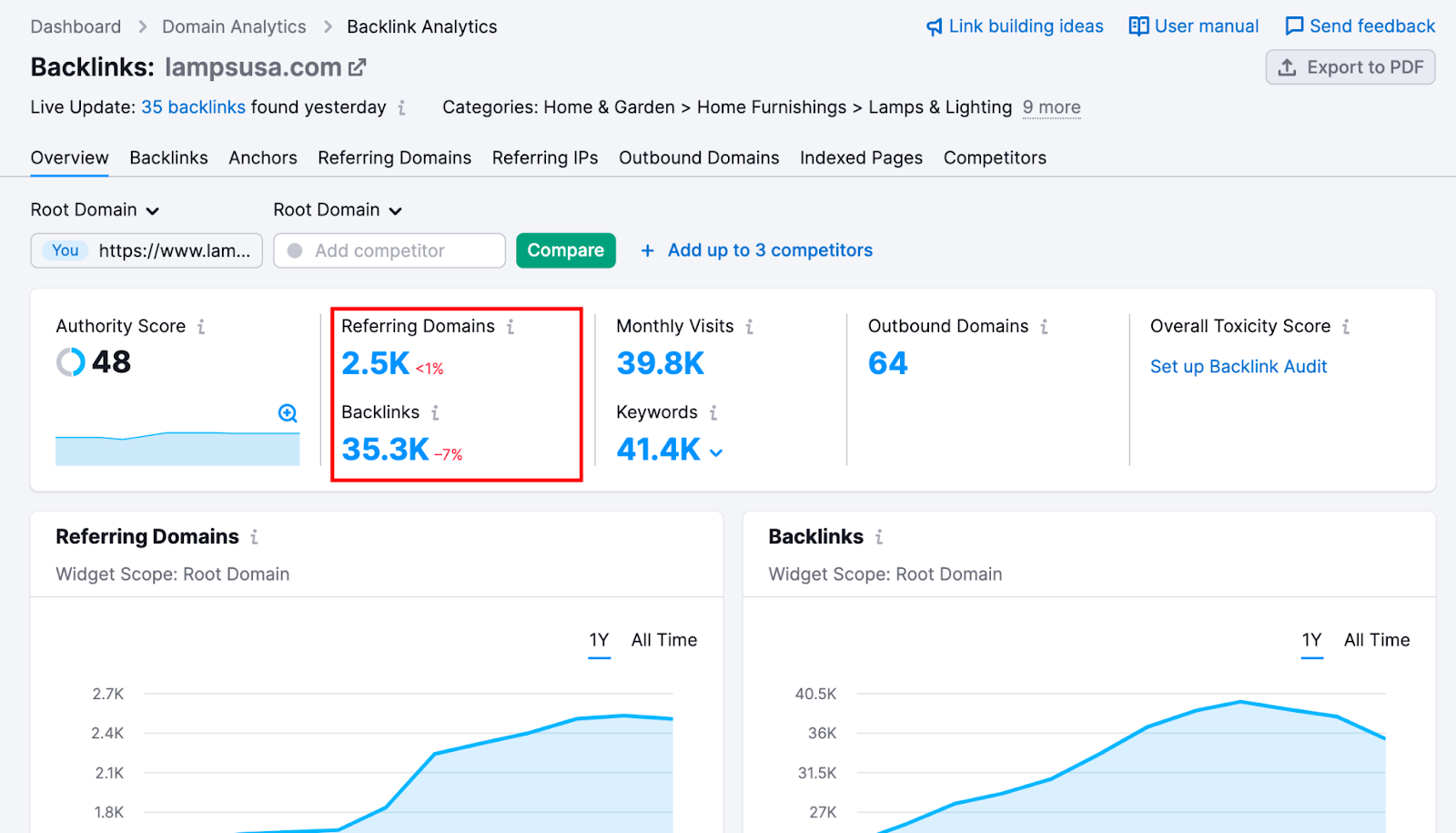The image size is (1456, 833).
Task: Click info icon beside Monthly Visits
Action: coord(750,326)
